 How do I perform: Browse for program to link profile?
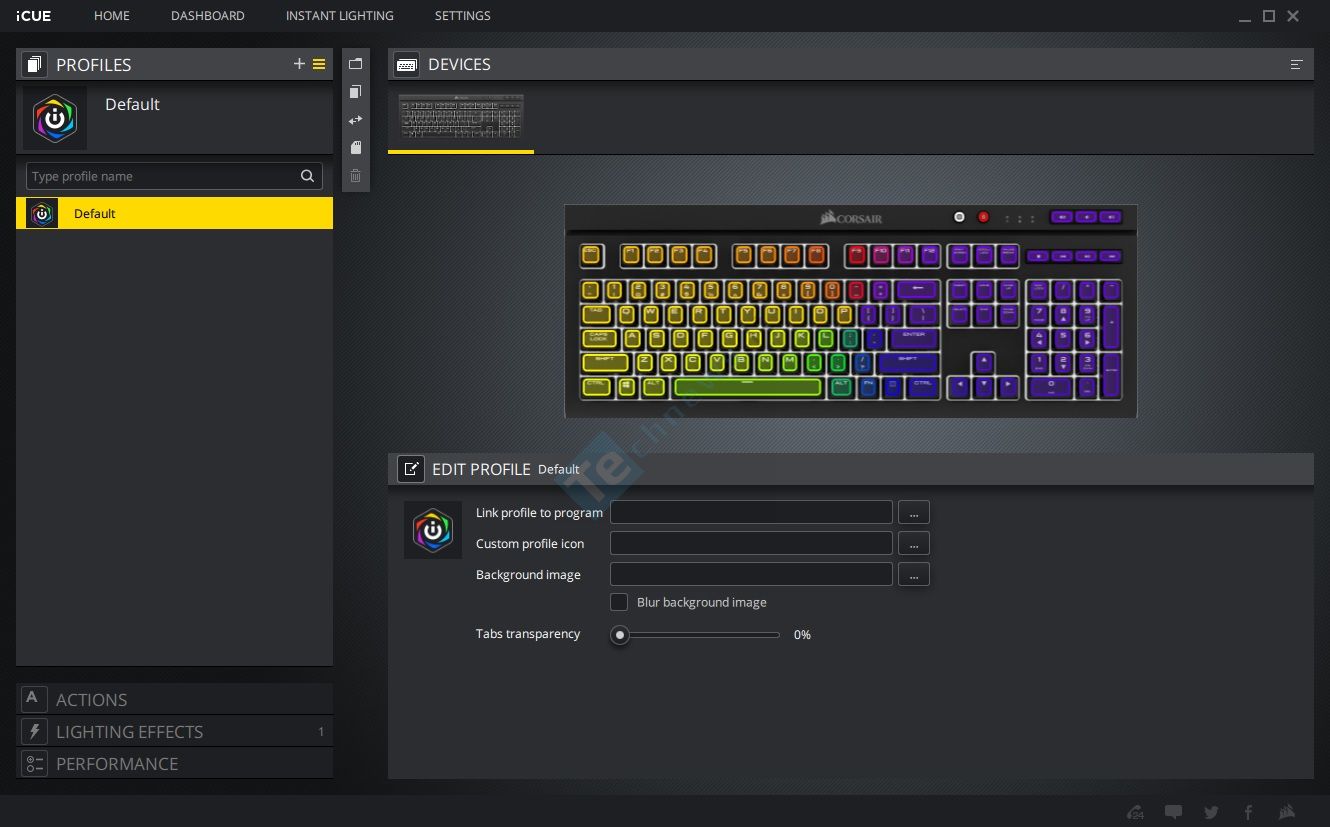pyautogui.click(x=914, y=512)
